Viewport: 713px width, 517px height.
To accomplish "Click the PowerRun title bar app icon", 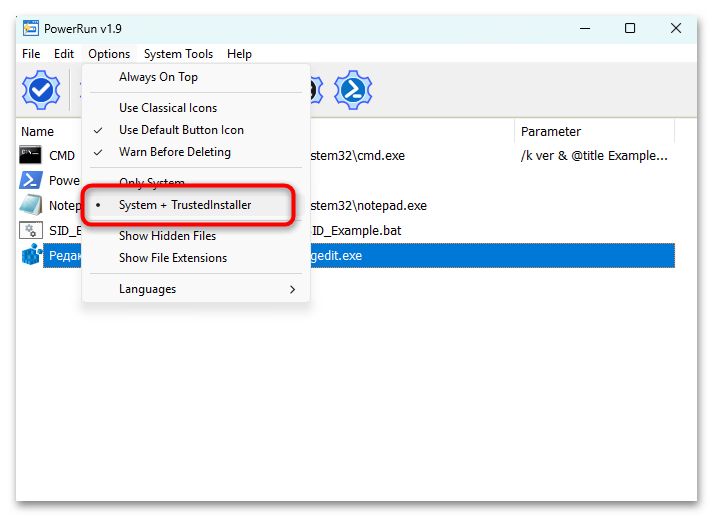I will (31, 28).
